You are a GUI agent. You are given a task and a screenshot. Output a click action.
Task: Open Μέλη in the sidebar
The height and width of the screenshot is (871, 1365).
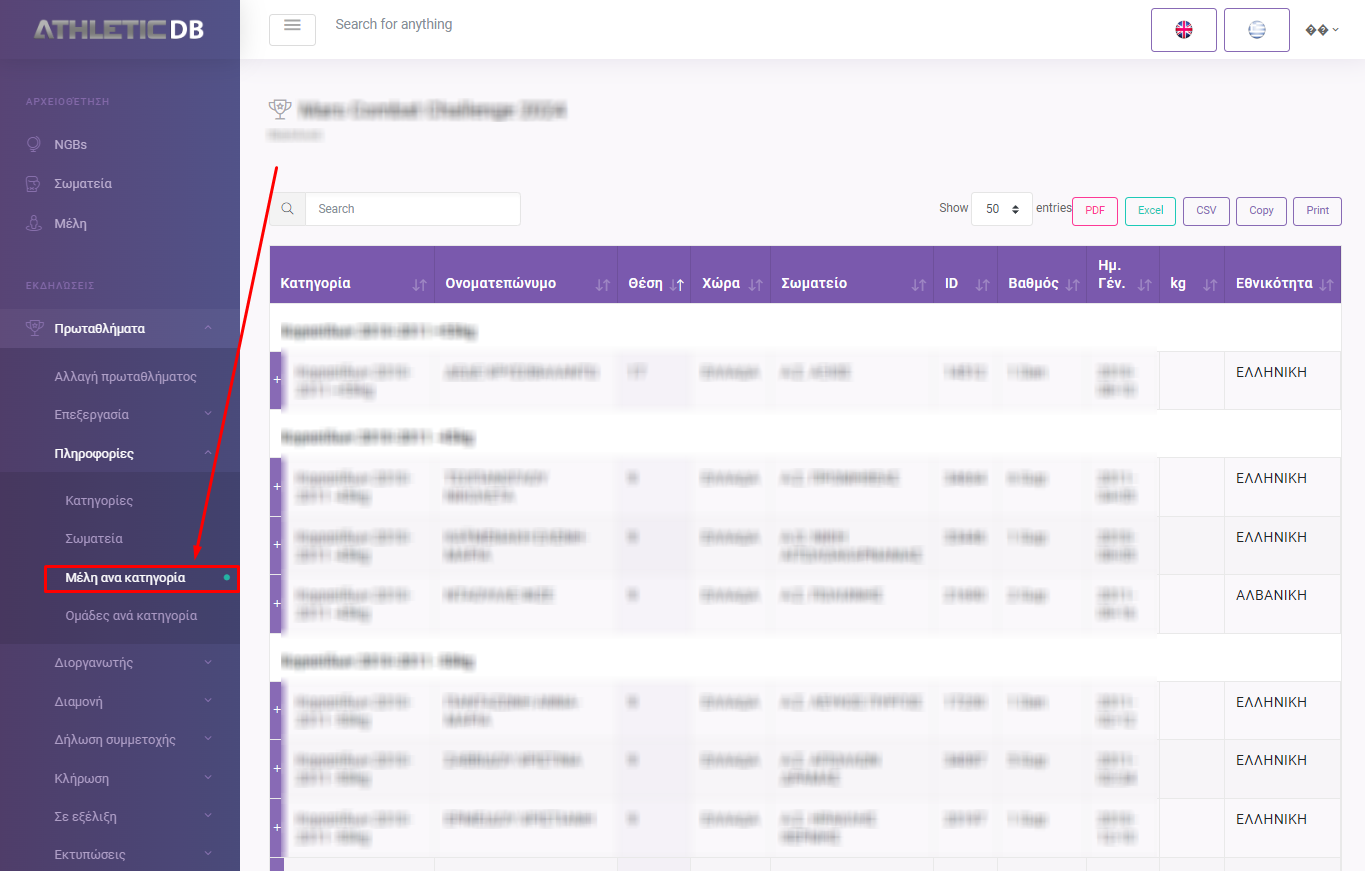70,224
